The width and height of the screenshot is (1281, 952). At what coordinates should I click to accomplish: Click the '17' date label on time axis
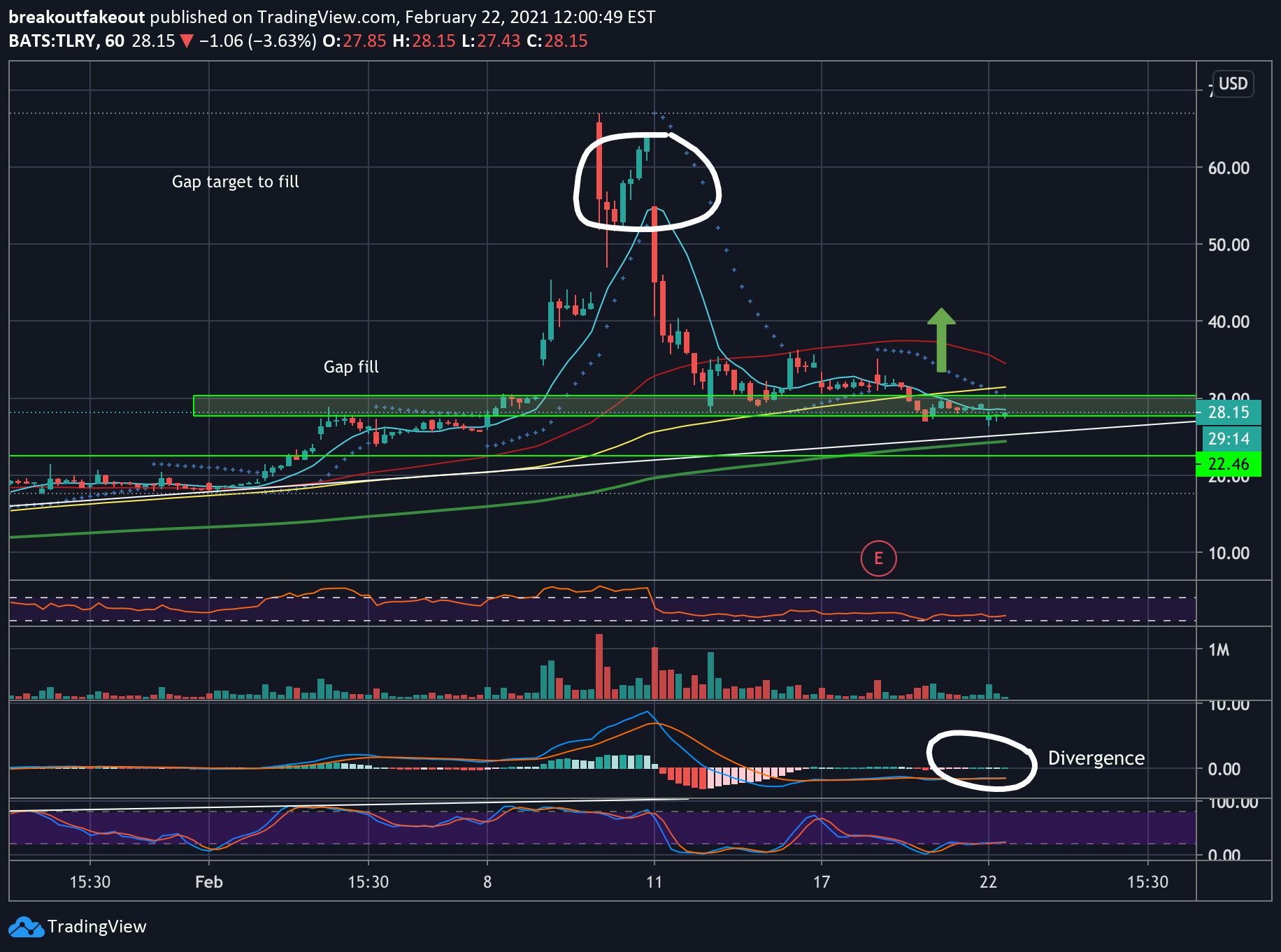[x=821, y=882]
